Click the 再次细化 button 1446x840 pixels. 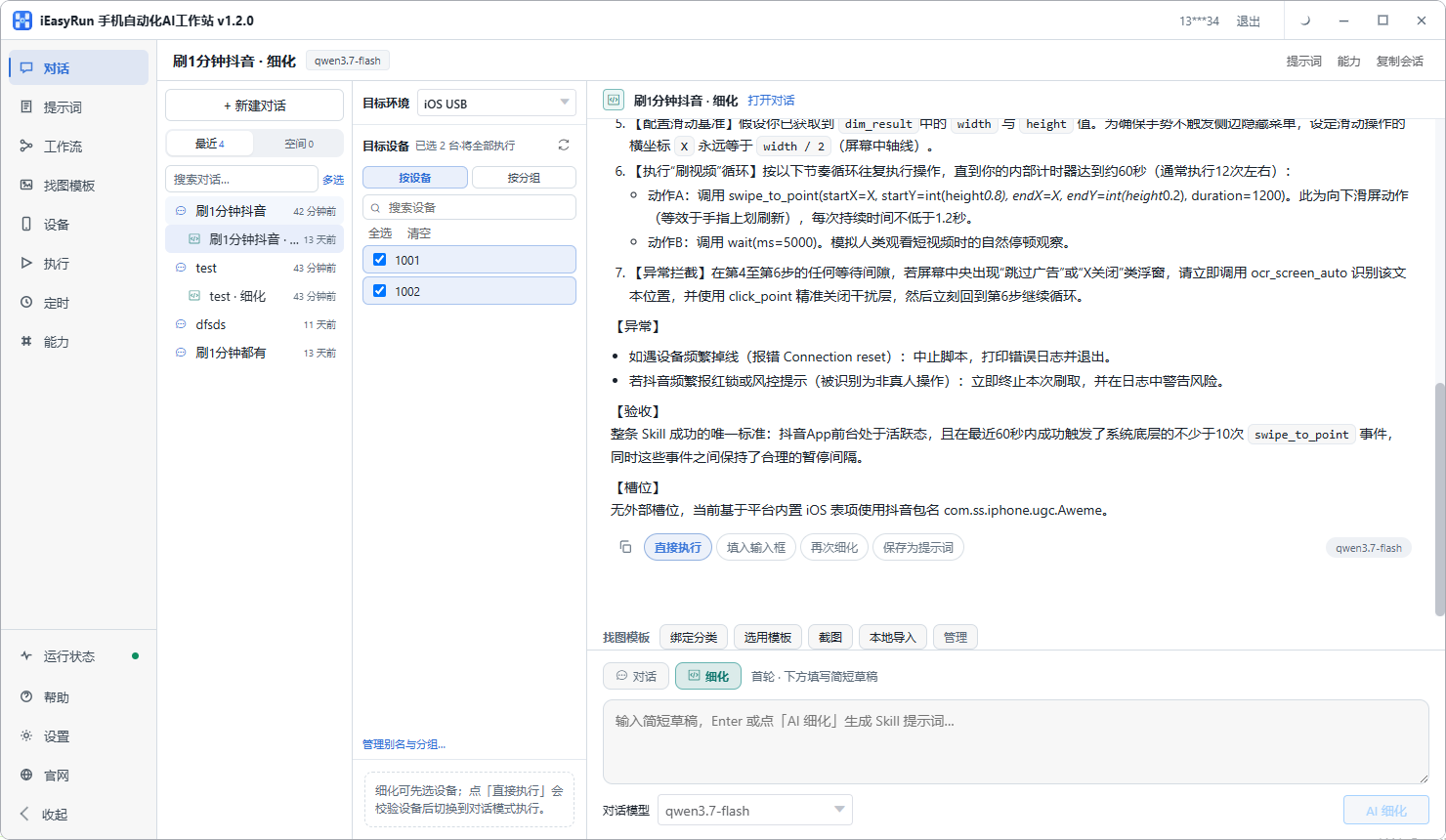pos(834,548)
